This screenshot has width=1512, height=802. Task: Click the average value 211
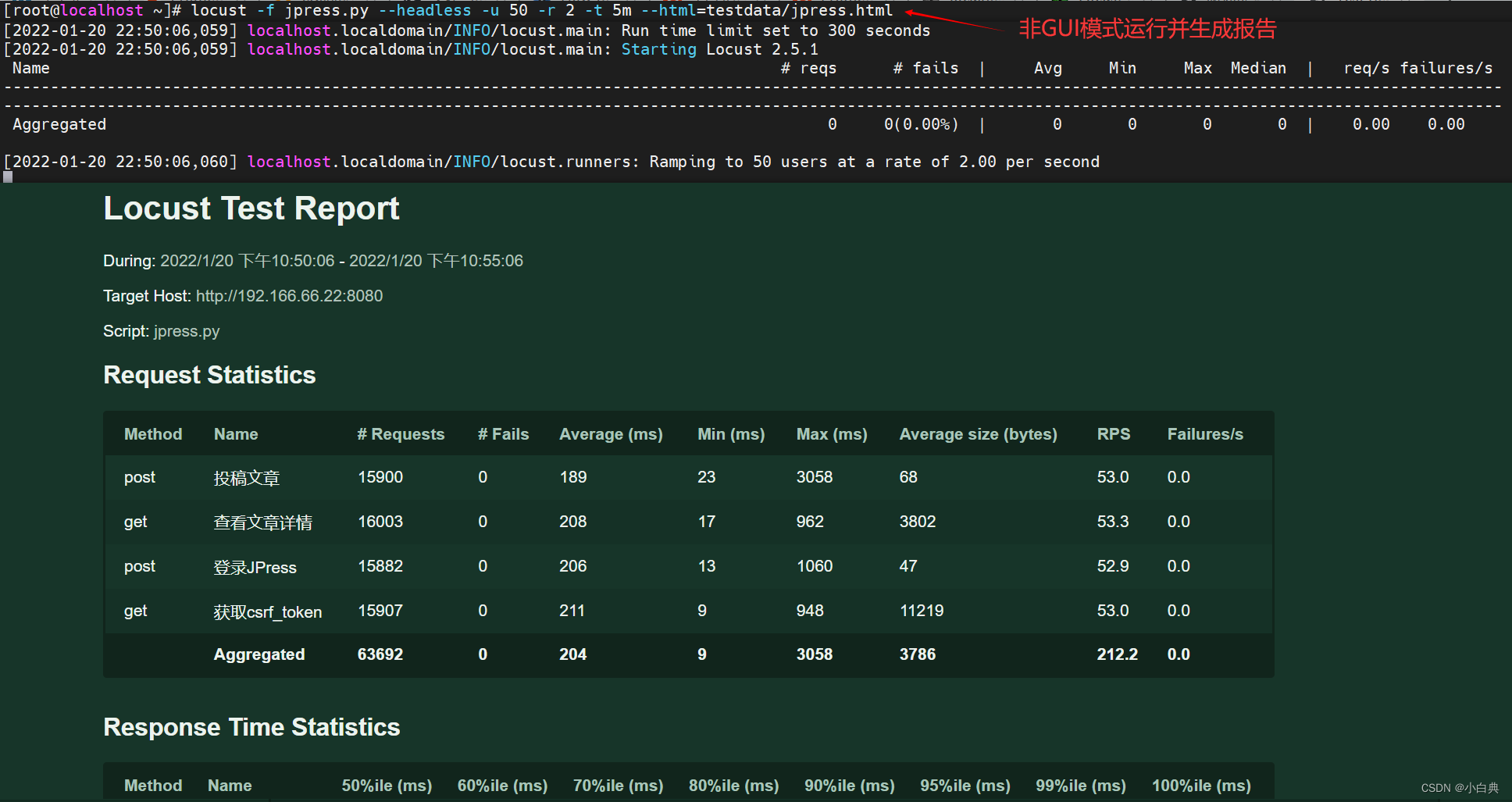tap(572, 611)
